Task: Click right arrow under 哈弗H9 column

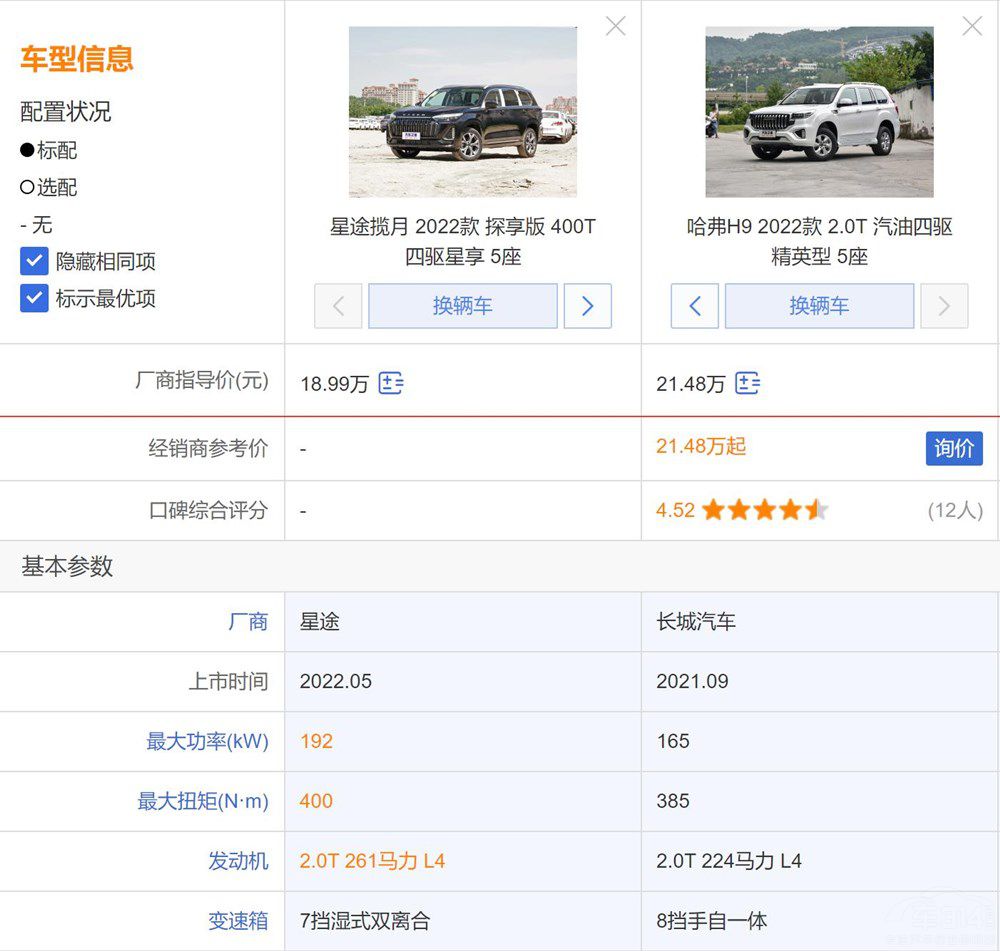Action: point(943,306)
